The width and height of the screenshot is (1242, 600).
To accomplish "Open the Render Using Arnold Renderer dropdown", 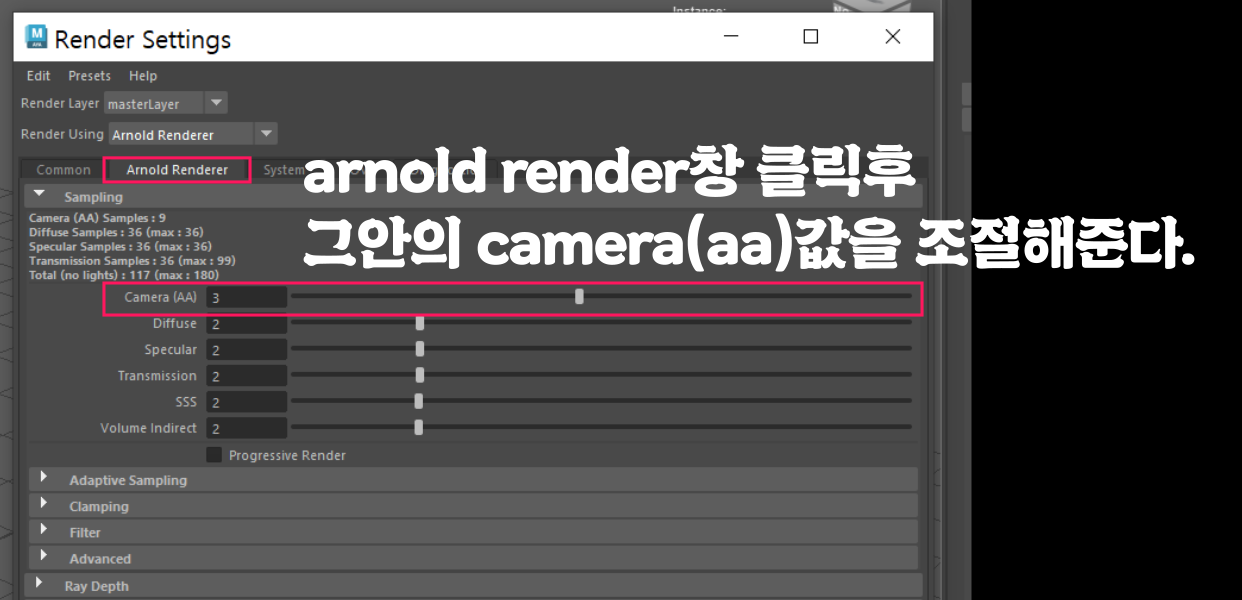I will point(193,134).
